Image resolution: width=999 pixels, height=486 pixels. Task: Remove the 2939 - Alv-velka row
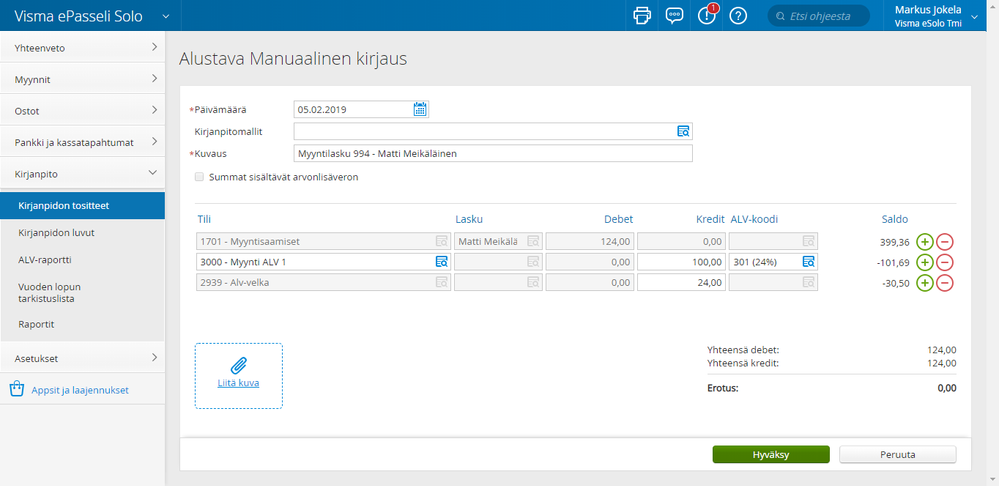point(945,283)
